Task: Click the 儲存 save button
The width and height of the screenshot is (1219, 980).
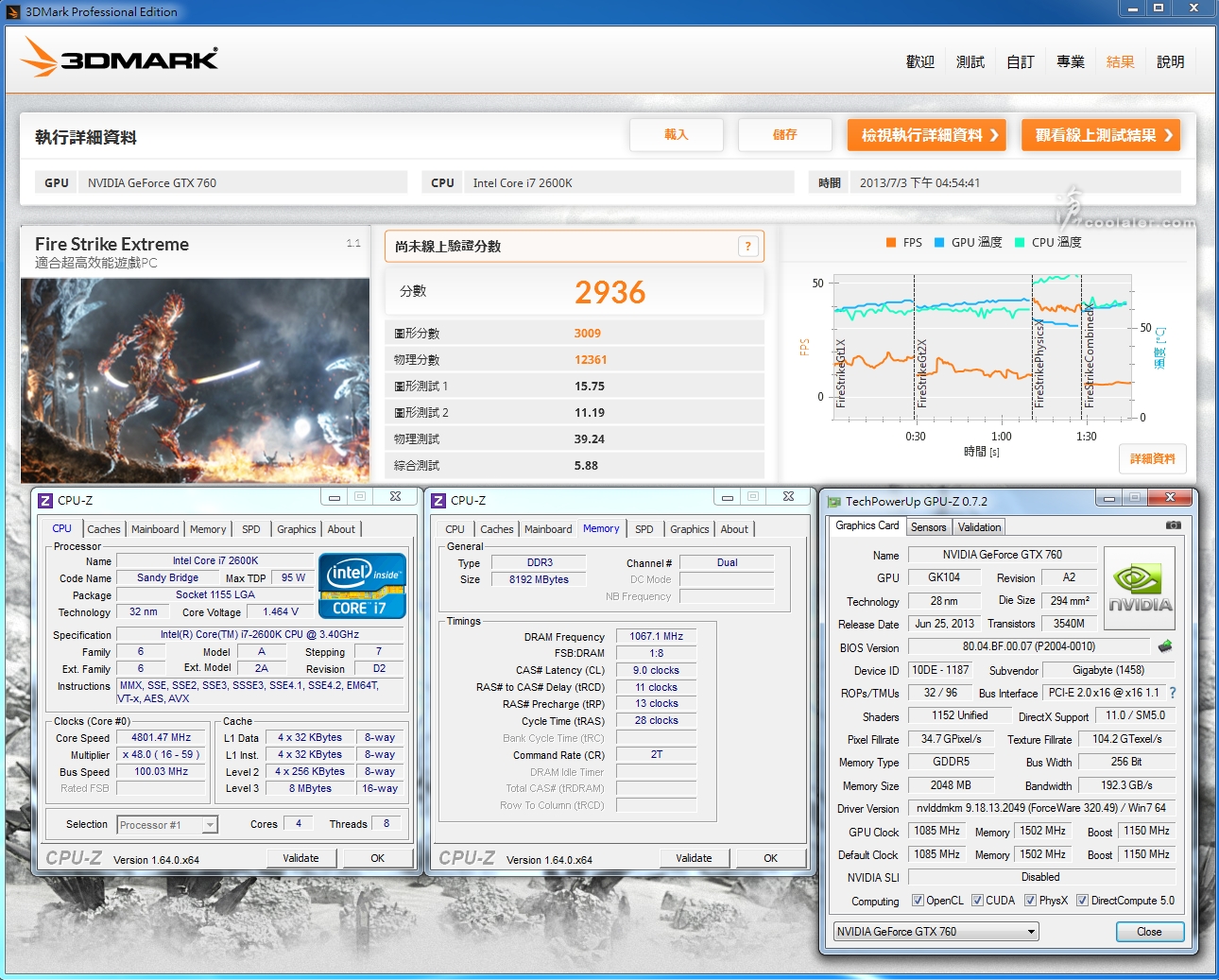Action: tap(785, 135)
